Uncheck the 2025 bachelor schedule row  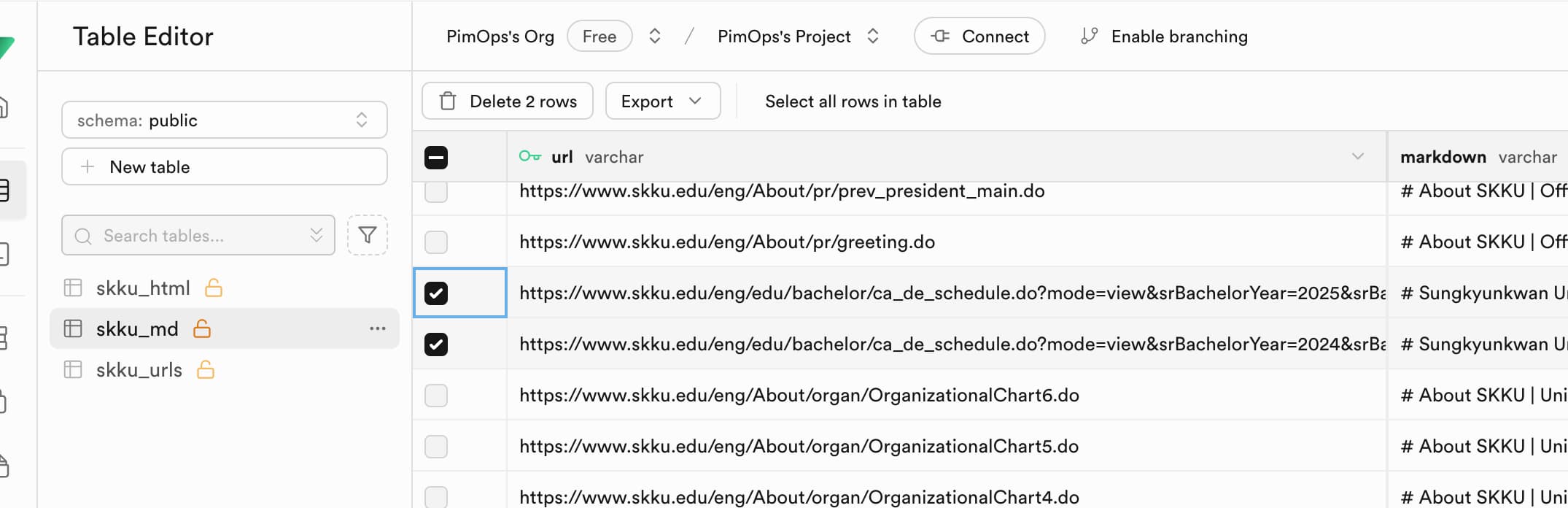click(436, 293)
